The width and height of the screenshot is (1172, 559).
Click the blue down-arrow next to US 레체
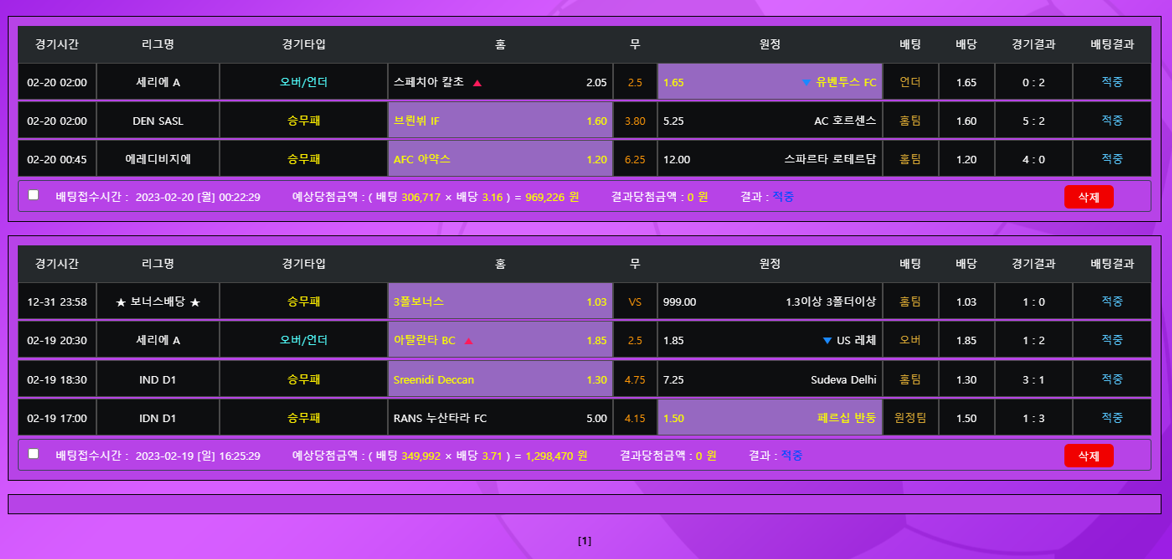(x=827, y=341)
